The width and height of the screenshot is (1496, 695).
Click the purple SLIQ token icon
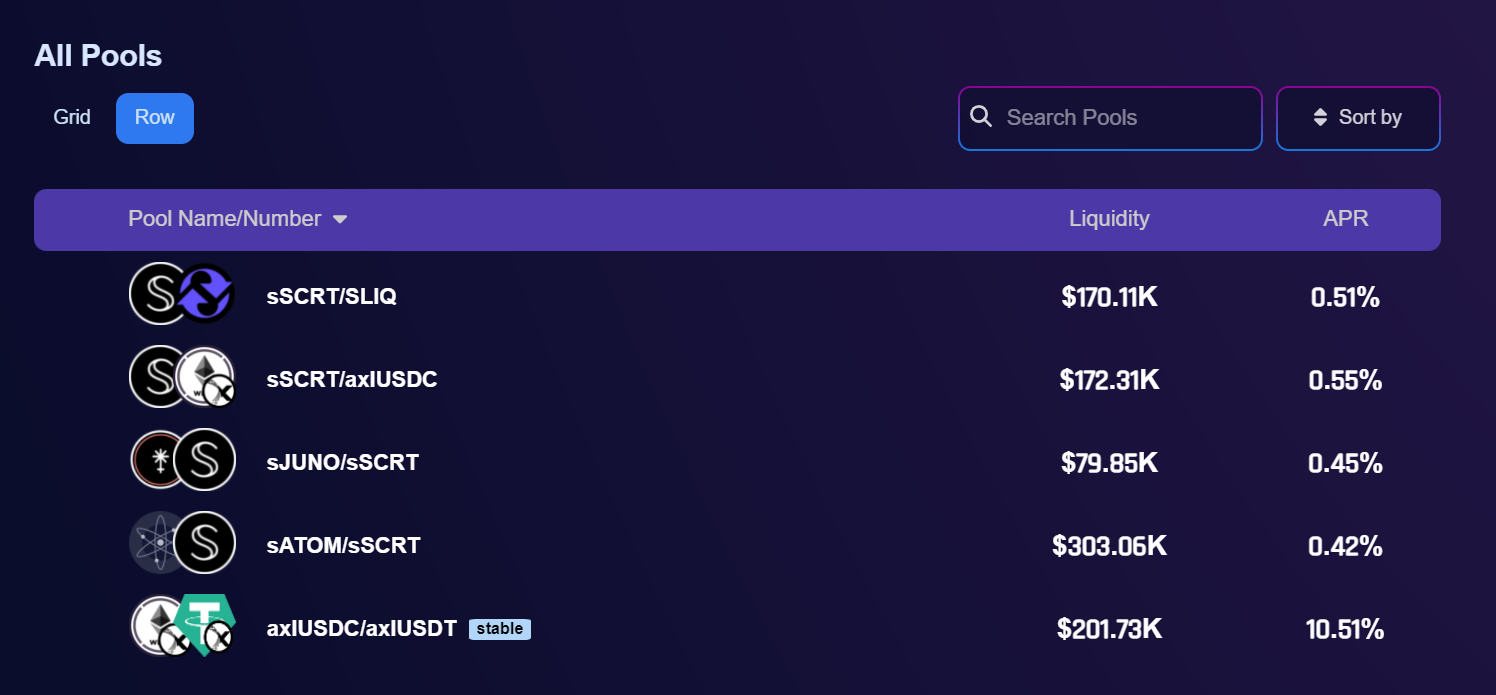[x=205, y=293]
